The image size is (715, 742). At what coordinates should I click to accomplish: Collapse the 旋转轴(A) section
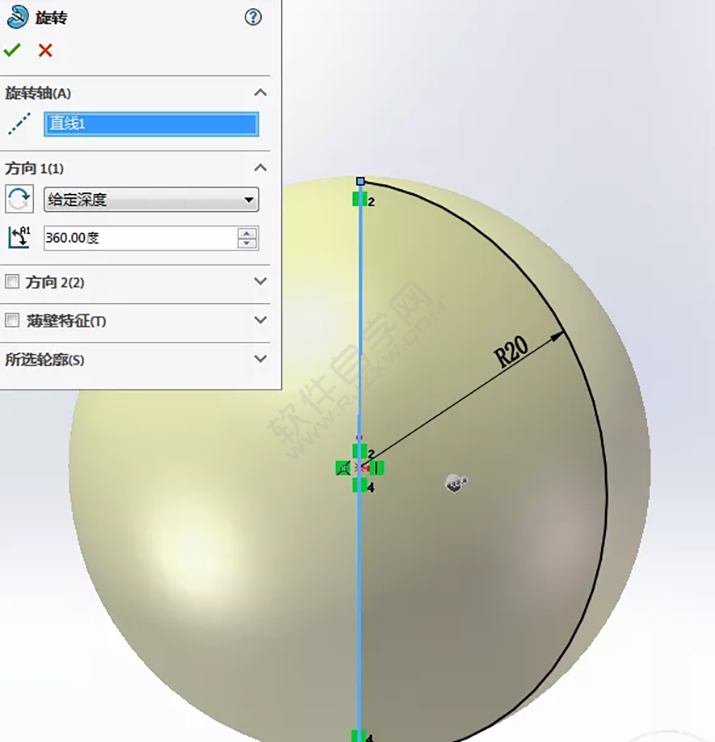[260, 92]
